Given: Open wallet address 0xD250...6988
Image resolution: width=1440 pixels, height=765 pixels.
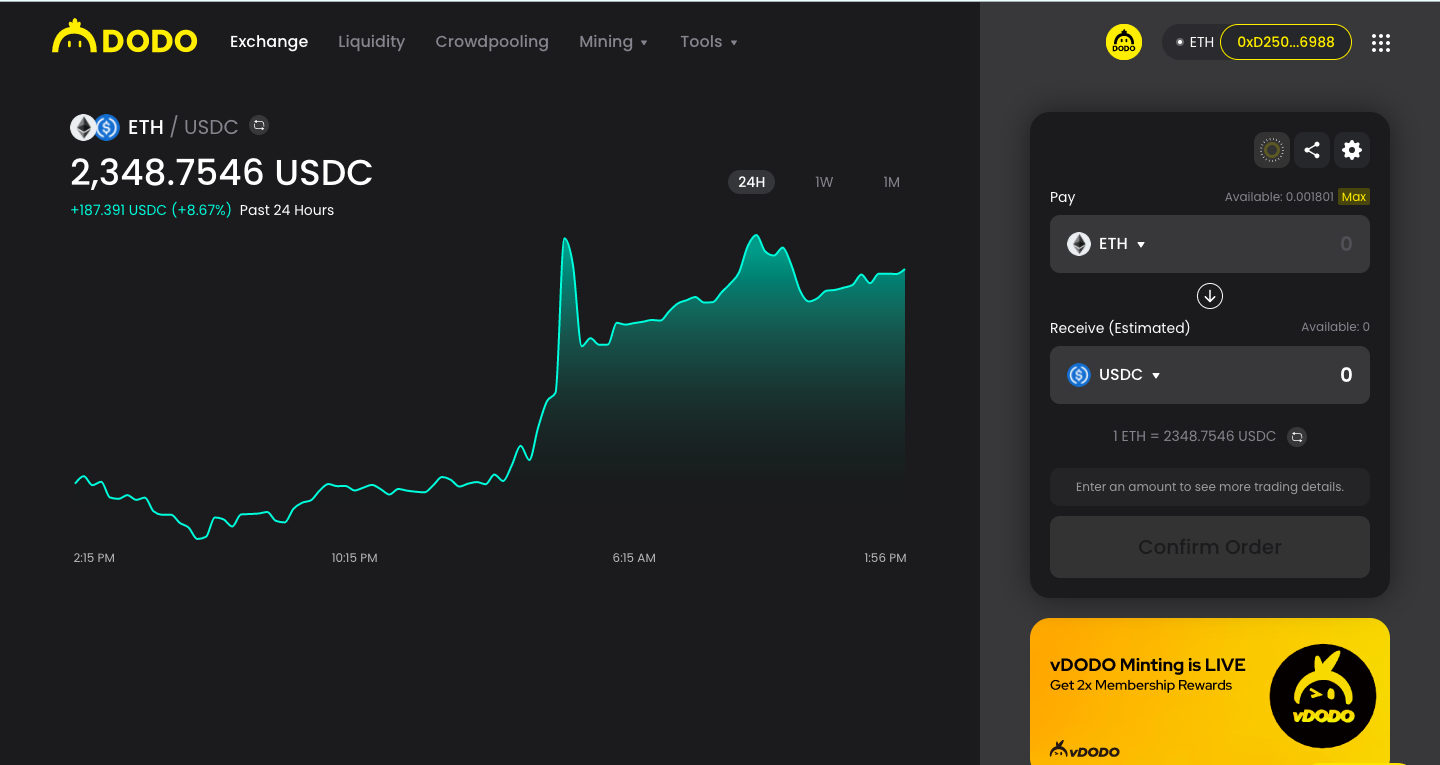Looking at the screenshot, I should click(x=1286, y=42).
